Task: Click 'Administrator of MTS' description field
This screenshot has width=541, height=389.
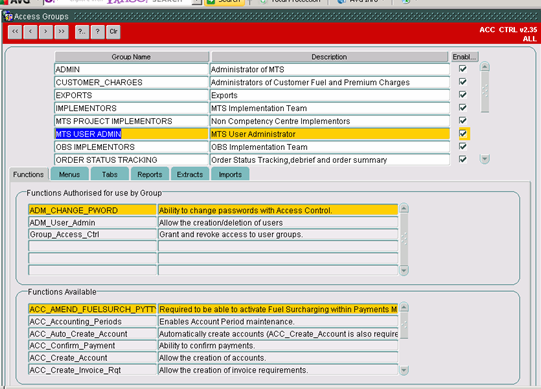Action: tap(330, 69)
